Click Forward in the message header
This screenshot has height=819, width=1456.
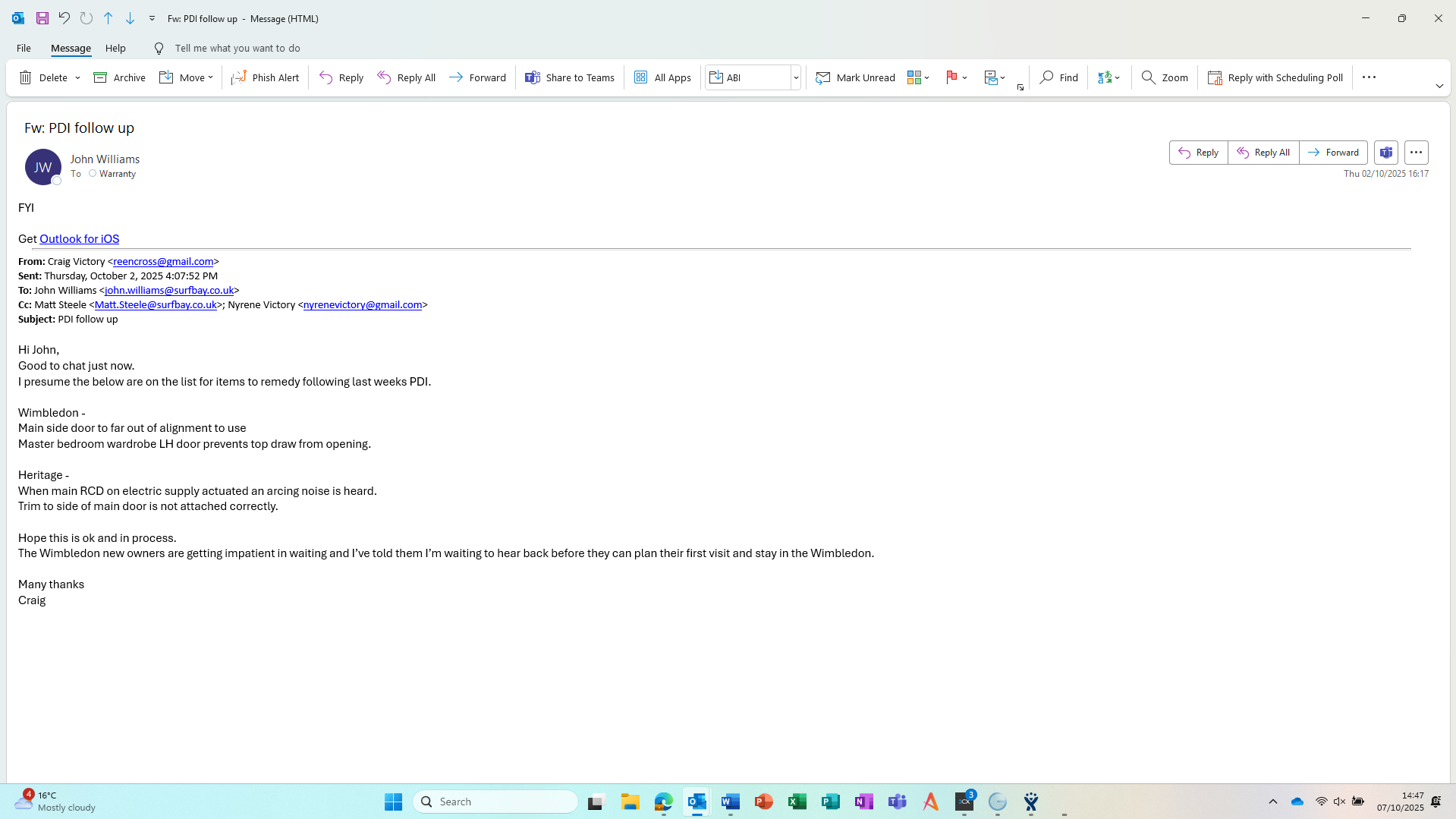click(1334, 153)
